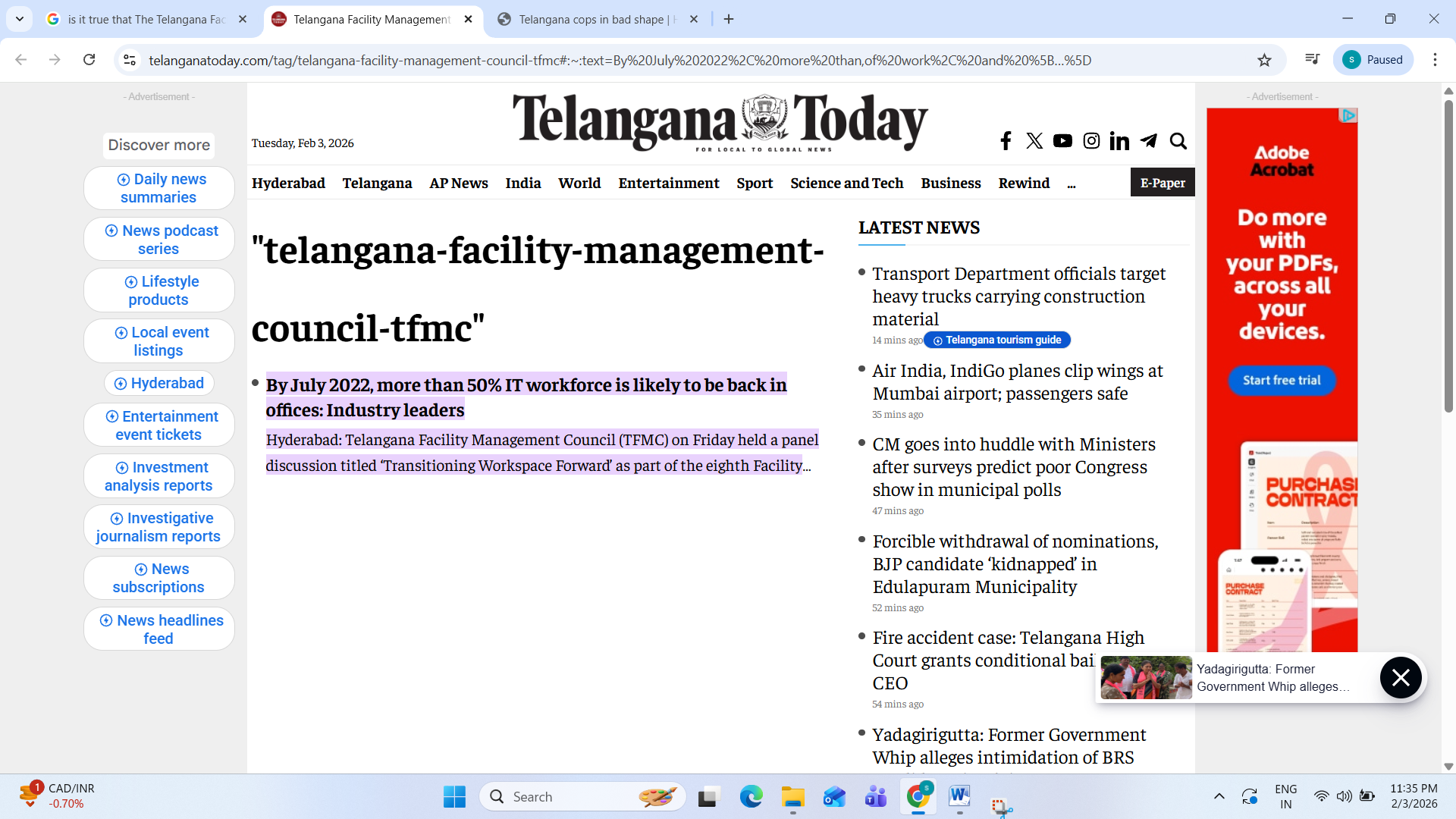Reload the page with the refresh icon

(x=89, y=60)
